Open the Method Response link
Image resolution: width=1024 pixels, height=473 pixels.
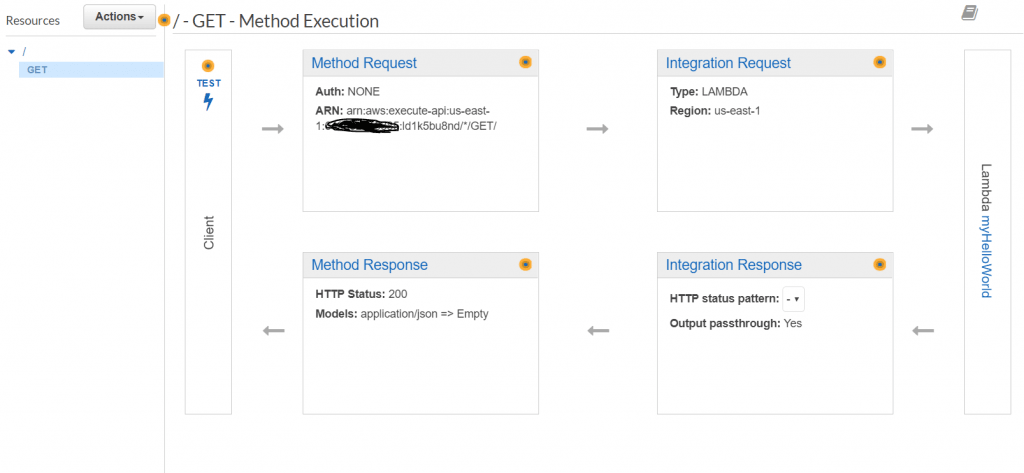click(x=370, y=265)
